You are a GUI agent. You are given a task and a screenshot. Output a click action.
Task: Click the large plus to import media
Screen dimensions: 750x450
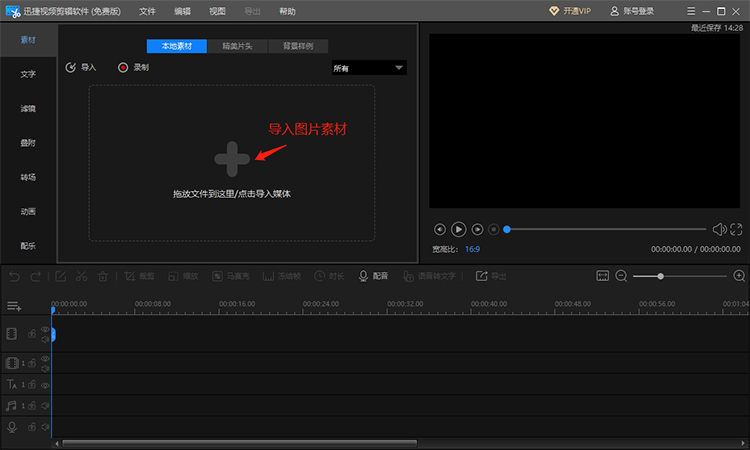[x=232, y=159]
